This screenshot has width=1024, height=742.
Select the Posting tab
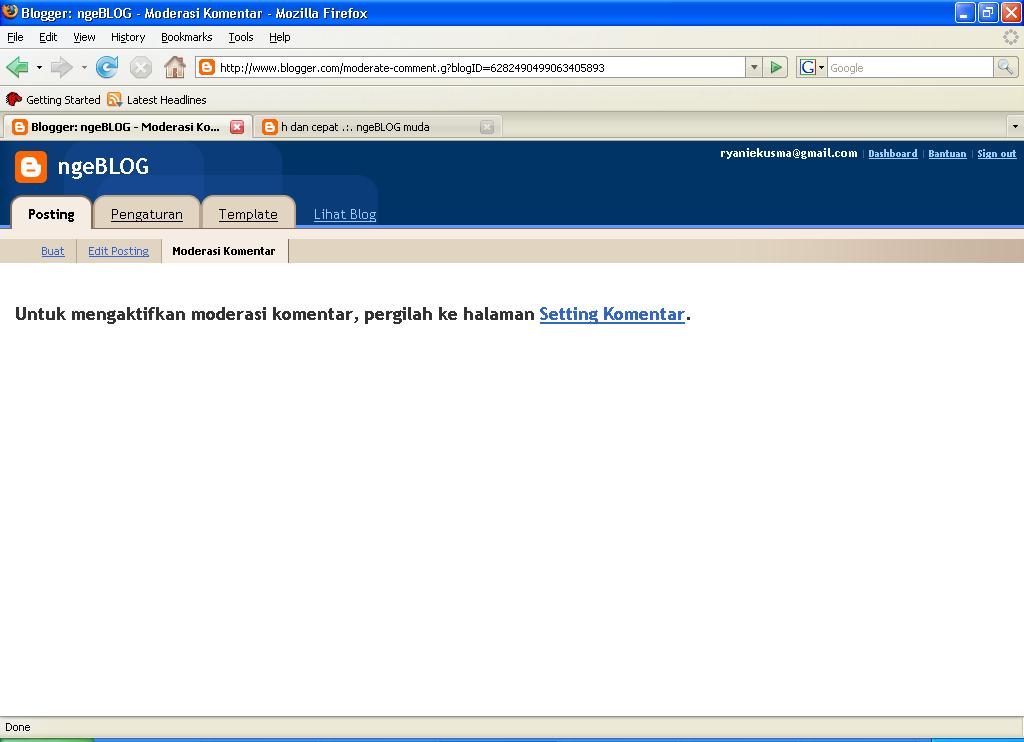[x=52, y=214]
